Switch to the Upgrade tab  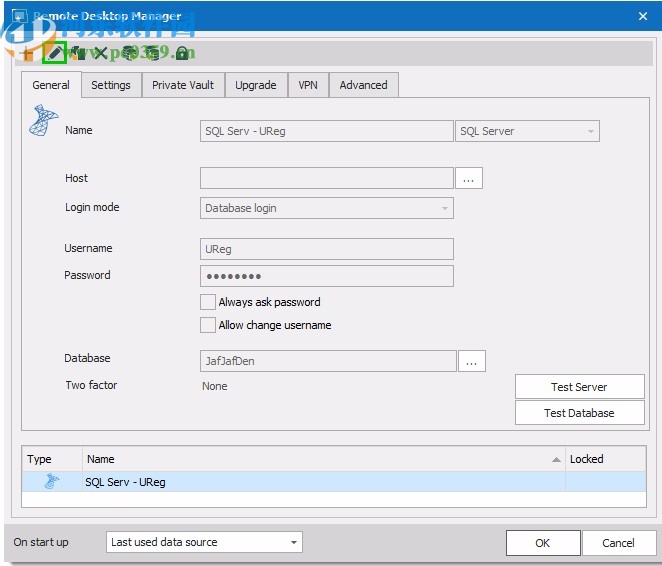256,85
